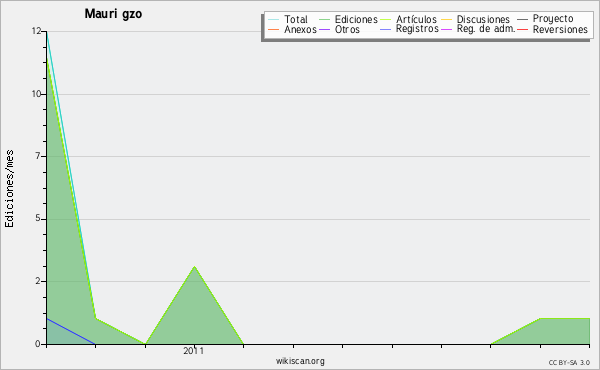Click the Artículos legend label
600x370 pixels.
click(x=416, y=19)
